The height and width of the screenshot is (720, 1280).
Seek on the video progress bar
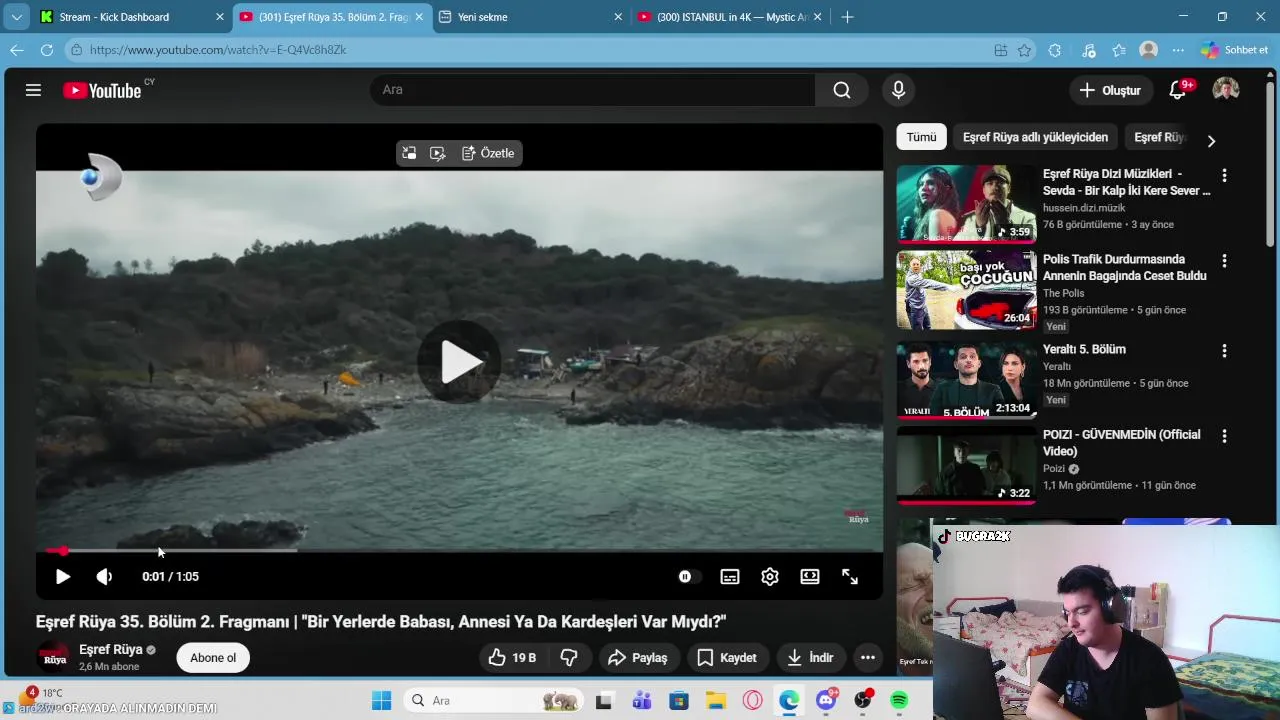[459, 550]
